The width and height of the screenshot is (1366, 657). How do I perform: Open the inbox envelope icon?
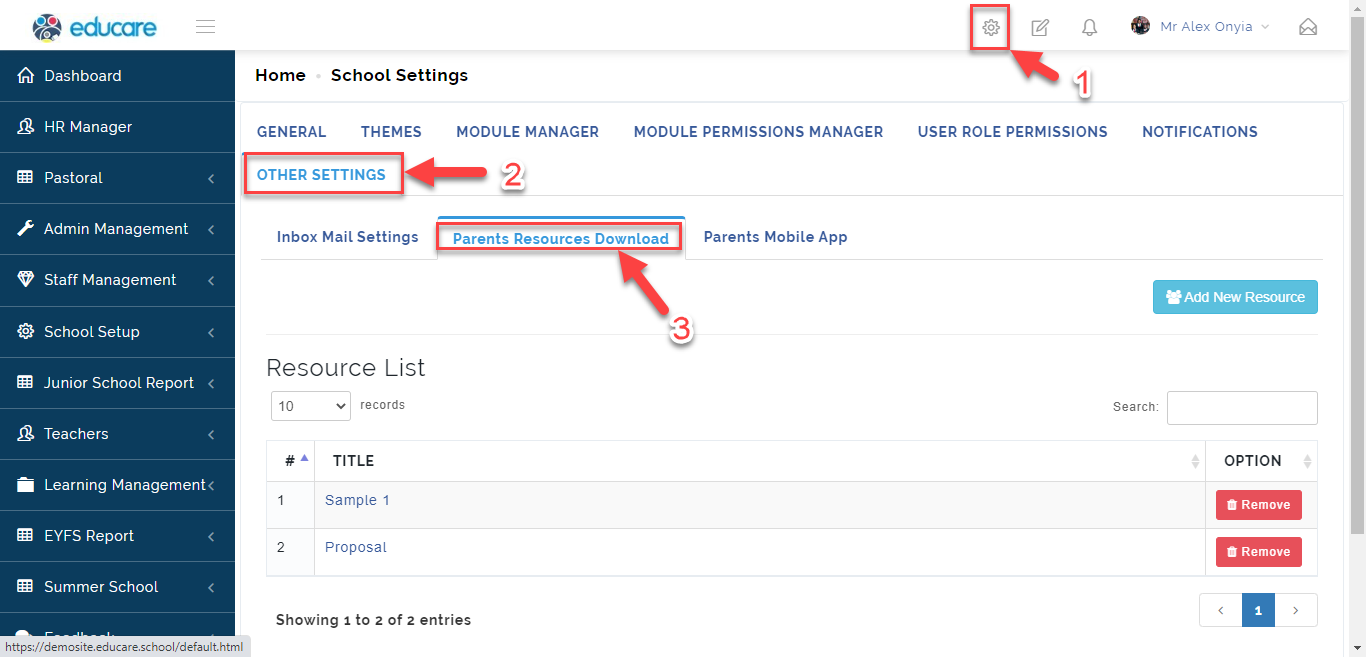pos(1308,27)
